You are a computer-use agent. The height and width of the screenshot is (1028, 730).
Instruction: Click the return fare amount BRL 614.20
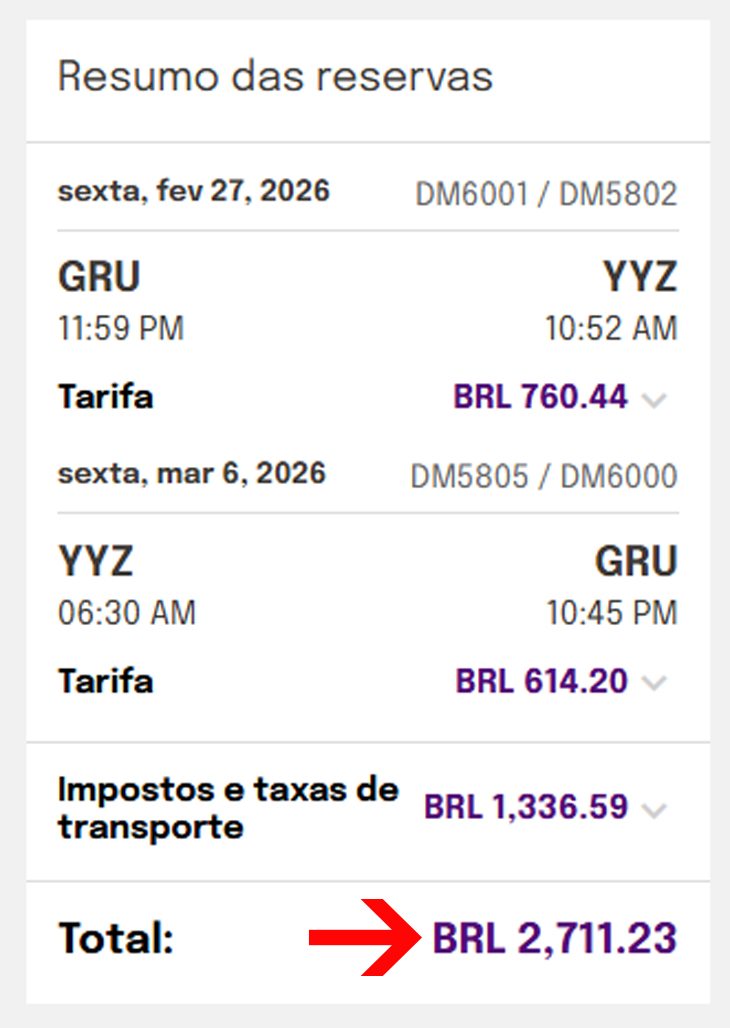click(x=542, y=681)
